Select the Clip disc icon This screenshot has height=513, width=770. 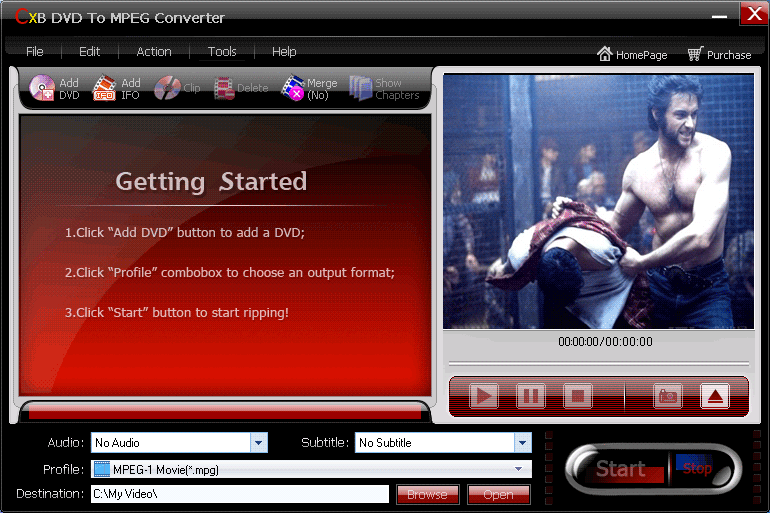point(167,88)
